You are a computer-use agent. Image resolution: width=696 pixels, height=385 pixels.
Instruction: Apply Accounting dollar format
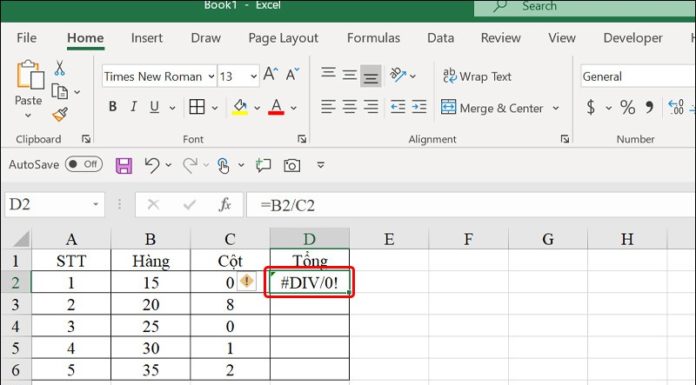click(x=591, y=107)
